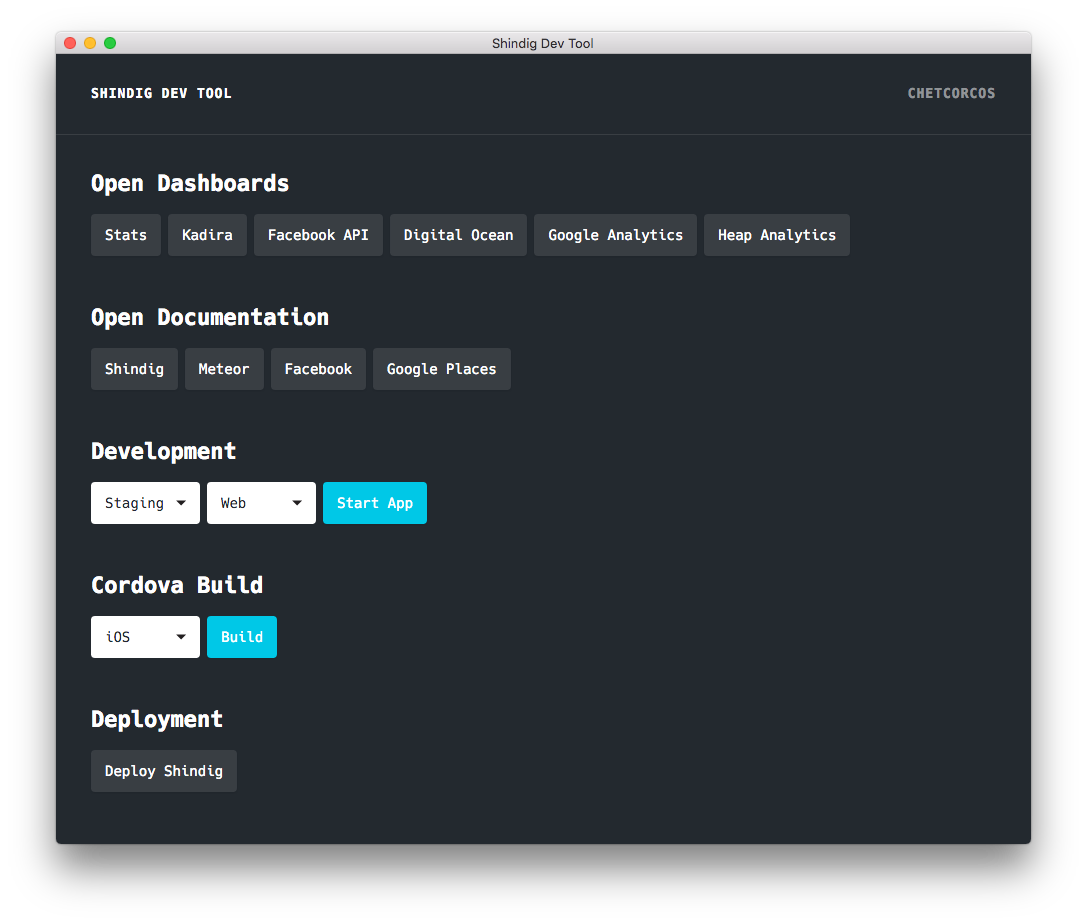
Task: Open the iOS build target dropdown
Action: pyautogui.click(x=145, y=636)
